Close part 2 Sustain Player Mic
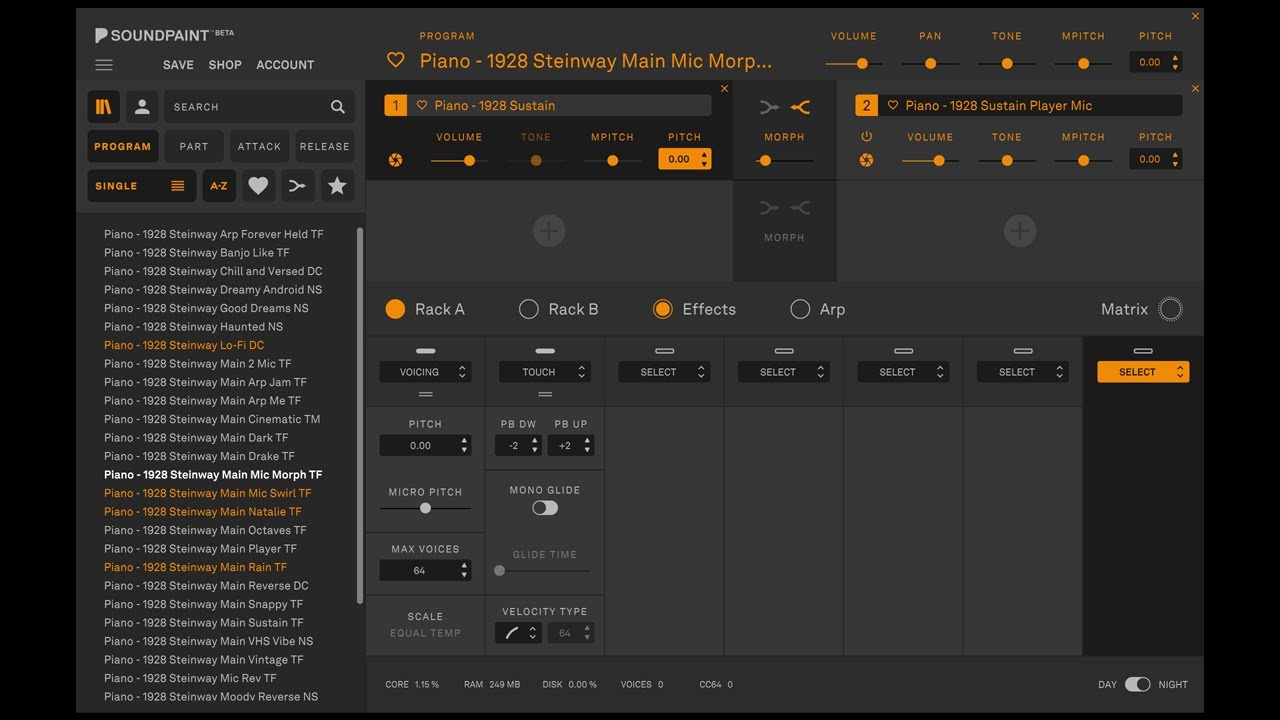Image resolution: width=1280 pixels, height=720 pixels. tap(1195, 89)
